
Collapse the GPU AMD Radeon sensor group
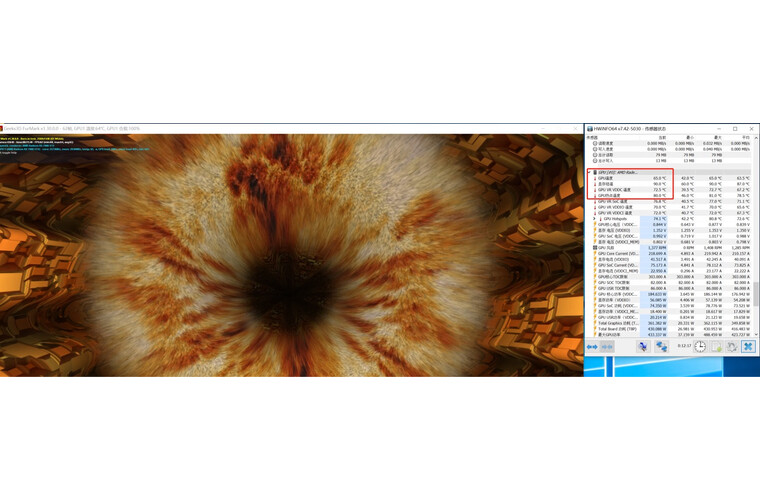pyautogui.click(x=589, y=172)
